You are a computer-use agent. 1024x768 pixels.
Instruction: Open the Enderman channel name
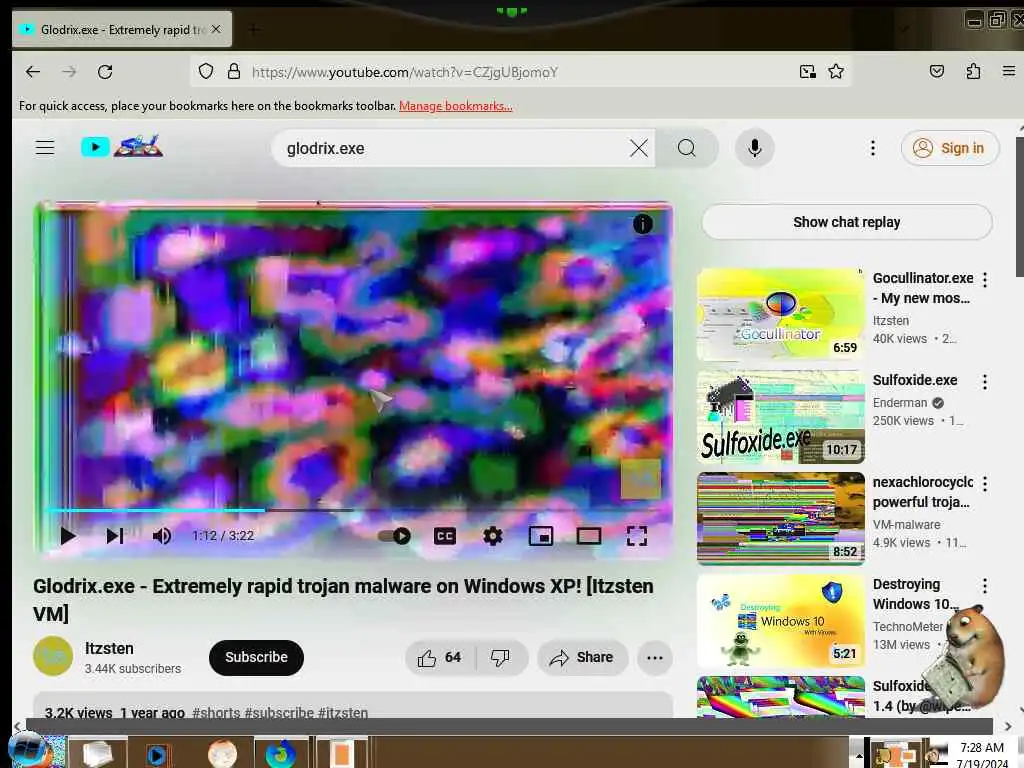coord(900,403)
